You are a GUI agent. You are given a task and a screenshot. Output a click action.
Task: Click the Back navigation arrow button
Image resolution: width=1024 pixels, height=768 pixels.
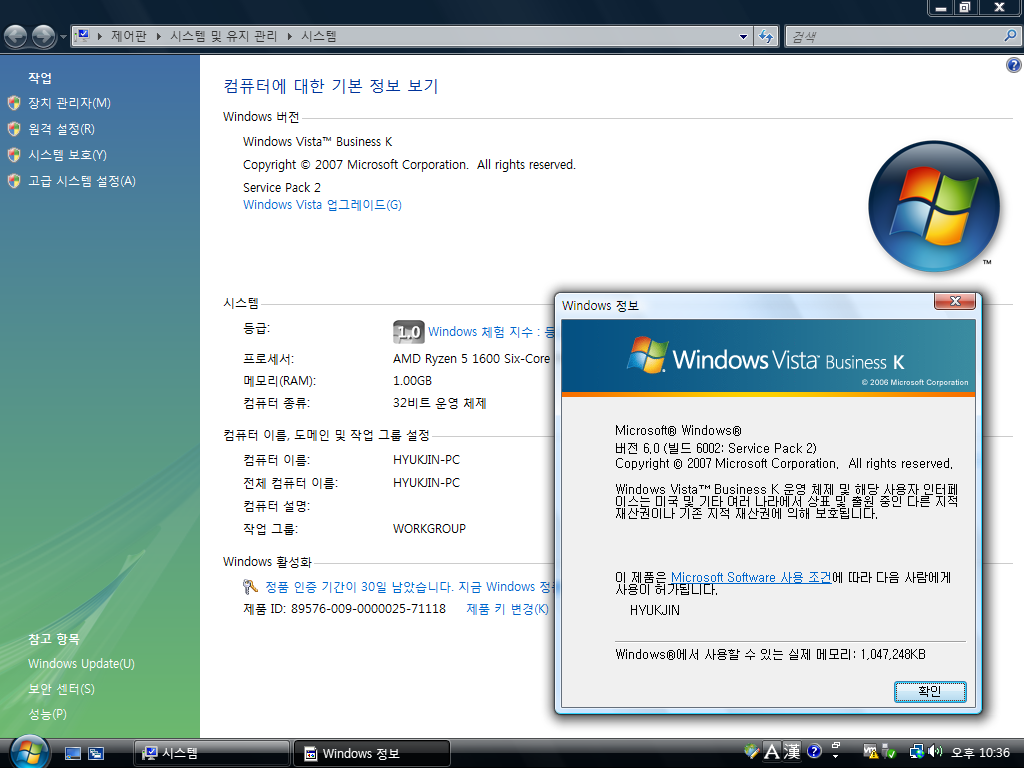[x=16, y=37]
